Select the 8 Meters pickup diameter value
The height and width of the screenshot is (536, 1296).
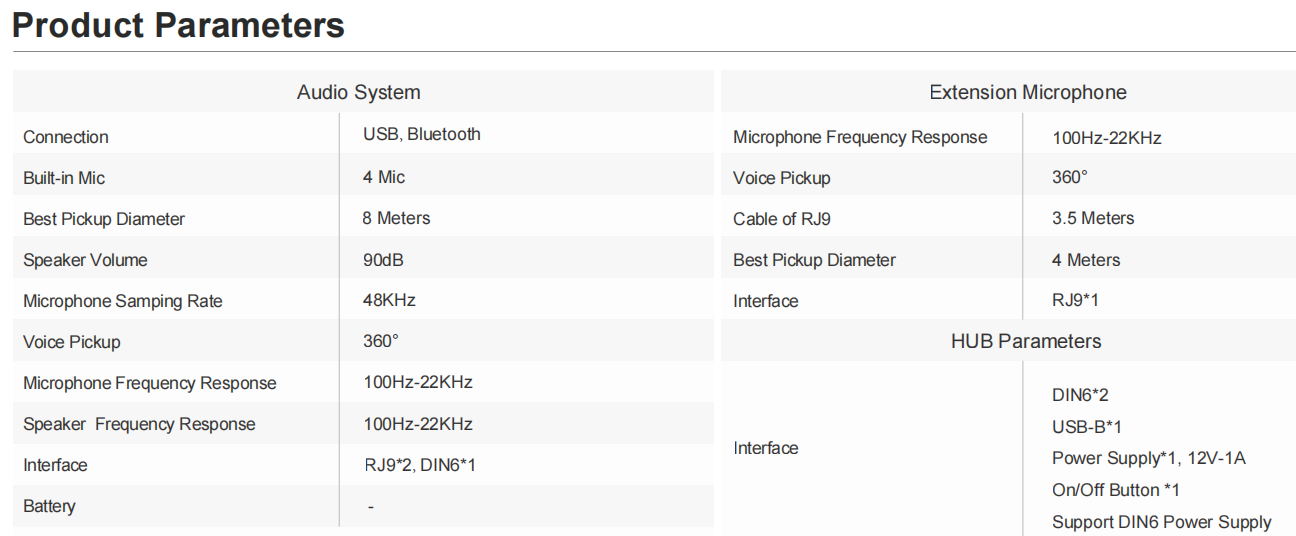(x=396, y=218)
